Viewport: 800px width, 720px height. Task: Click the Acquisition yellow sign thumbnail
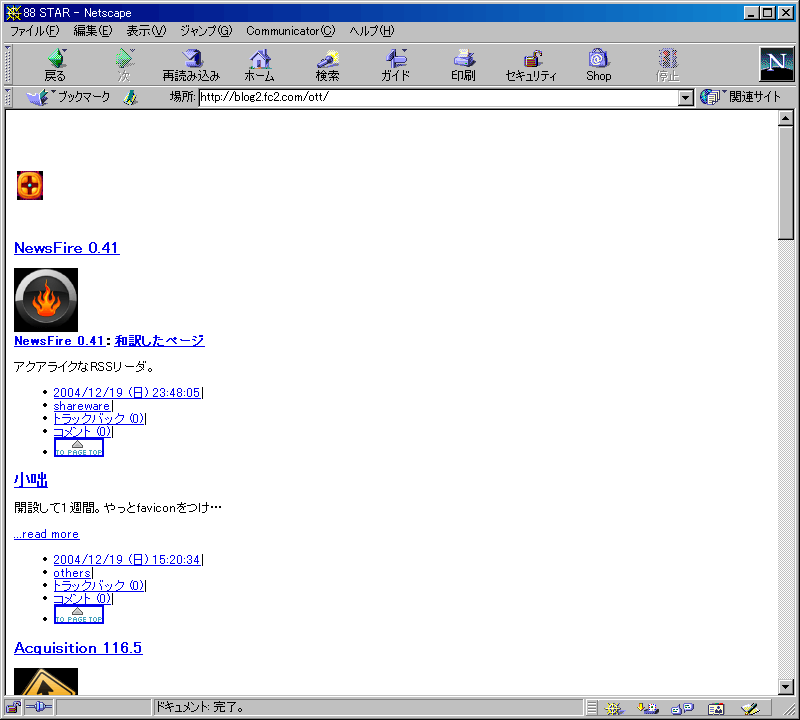pos(46,681)
